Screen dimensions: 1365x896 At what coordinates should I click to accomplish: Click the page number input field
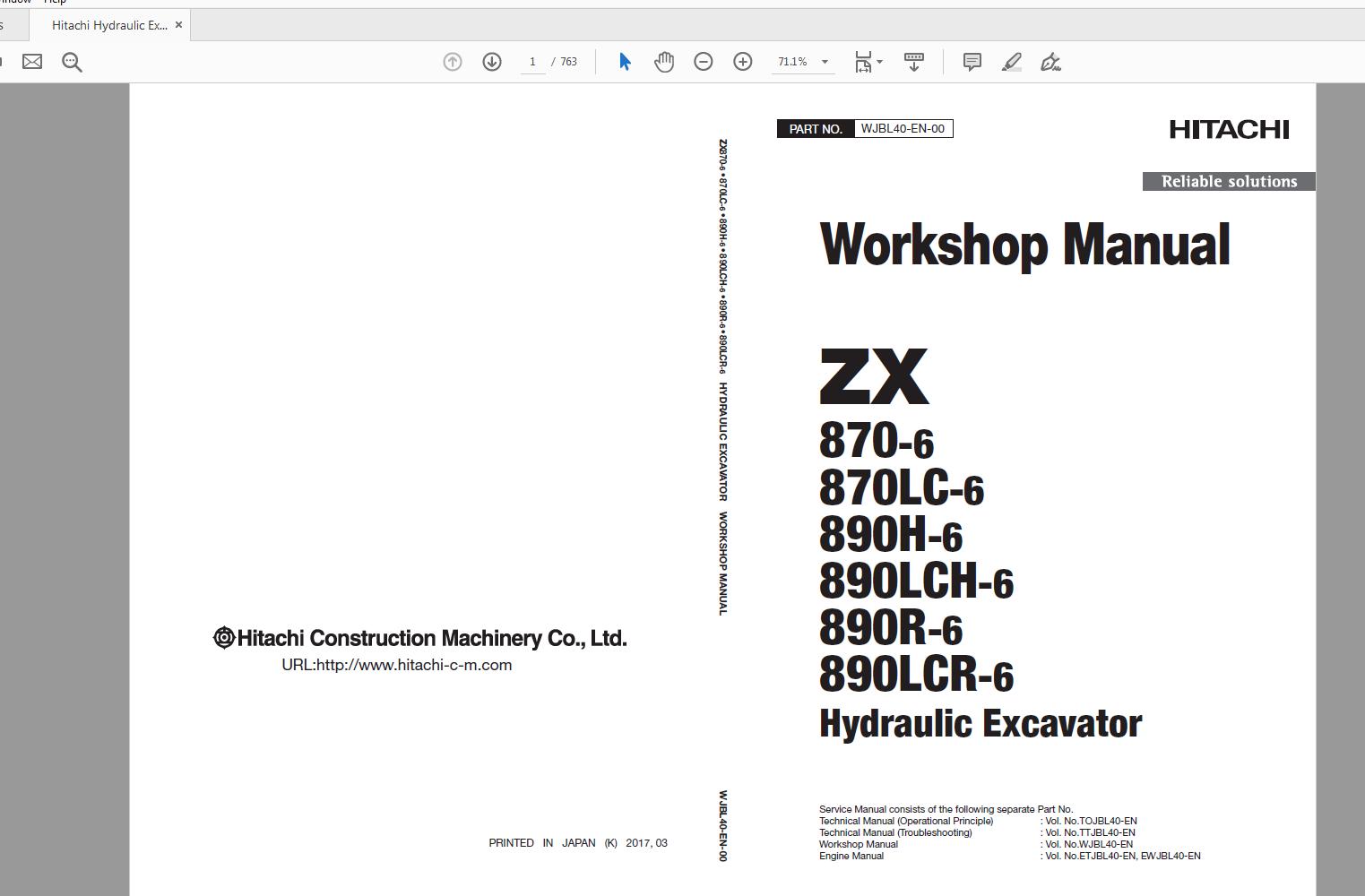[x=532, y=62]
